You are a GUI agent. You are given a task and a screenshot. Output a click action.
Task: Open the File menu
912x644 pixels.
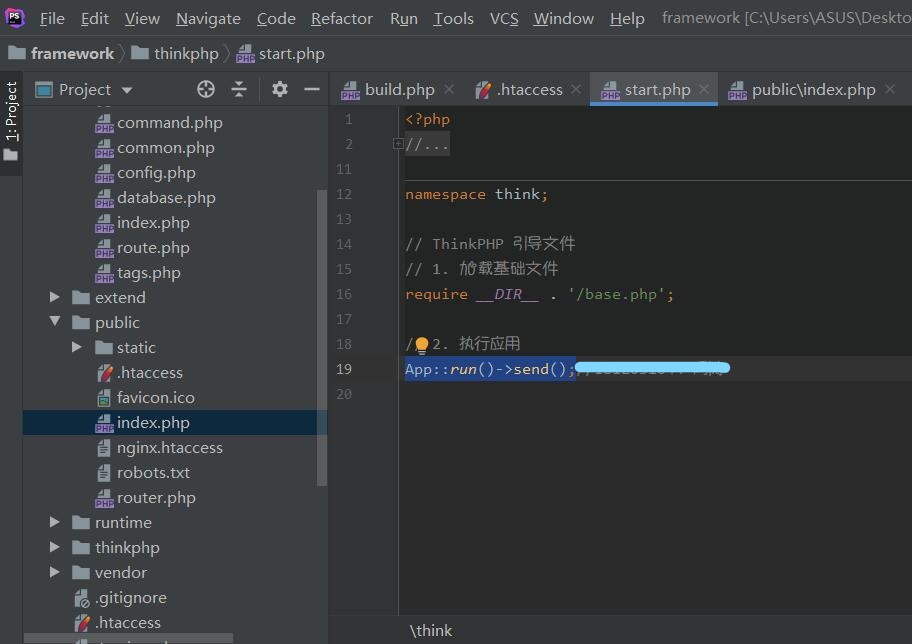click(52, 19)
